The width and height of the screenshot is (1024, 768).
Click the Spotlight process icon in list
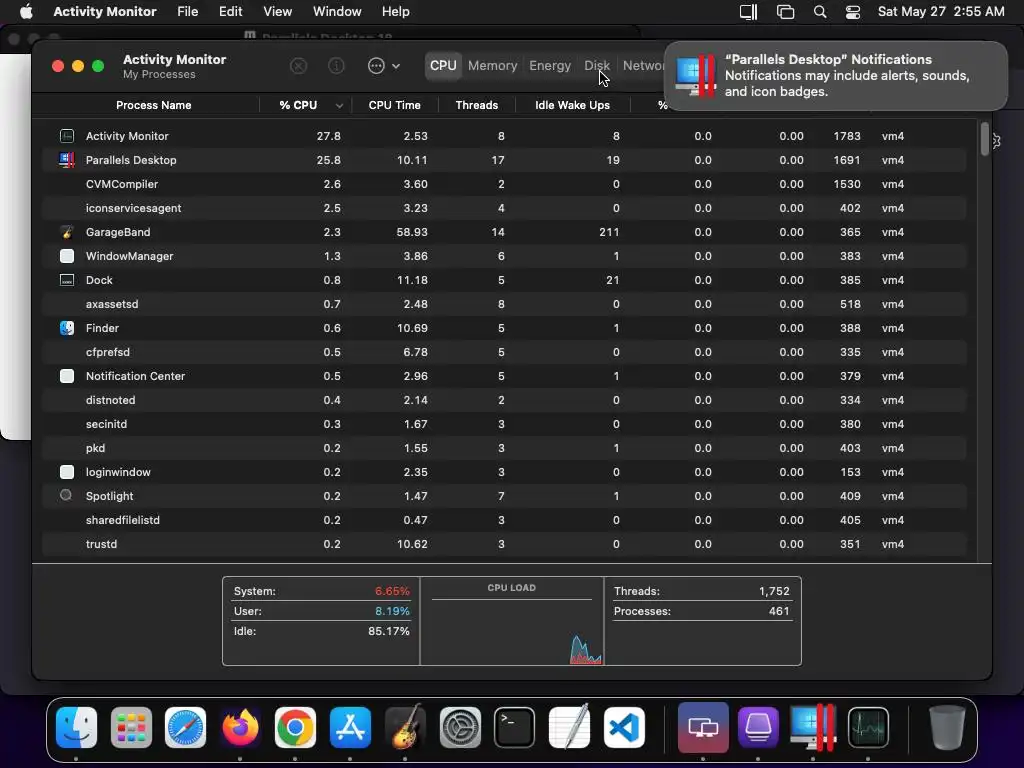tap(66, 496)
